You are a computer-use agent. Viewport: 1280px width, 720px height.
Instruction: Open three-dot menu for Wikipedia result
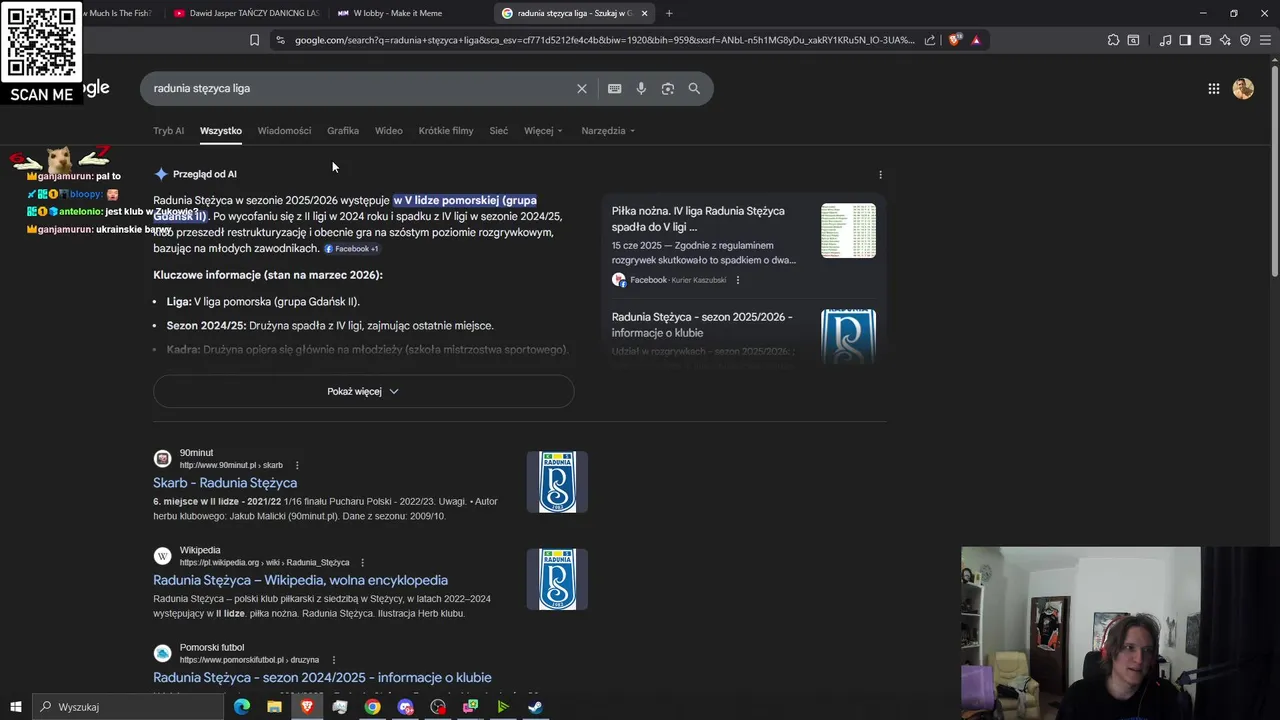[362, 562]
